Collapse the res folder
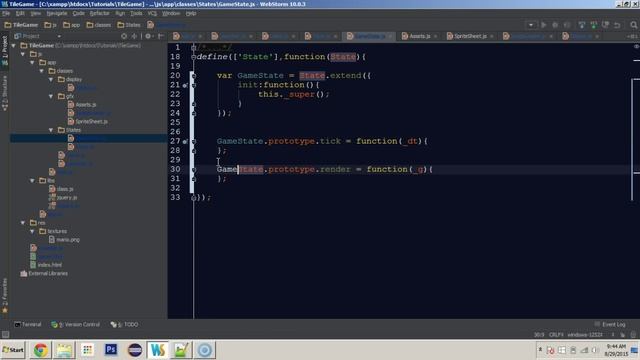This screenshot has width=640, height=360. point(23,223)
